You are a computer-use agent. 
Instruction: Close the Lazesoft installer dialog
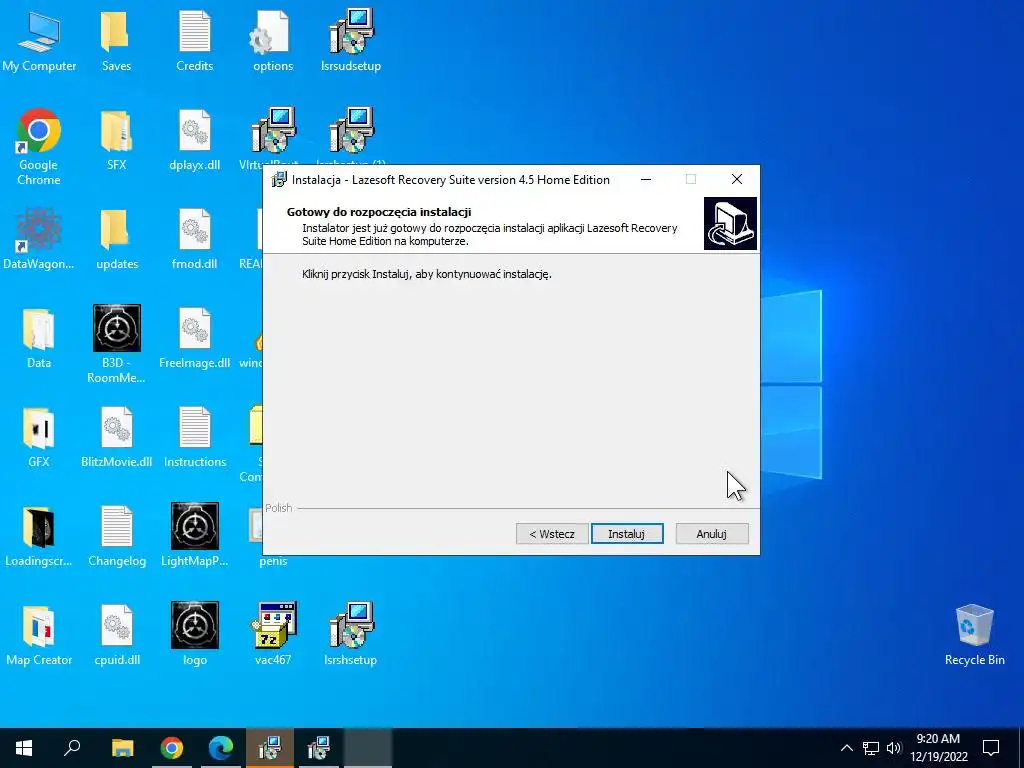[737, 180]
